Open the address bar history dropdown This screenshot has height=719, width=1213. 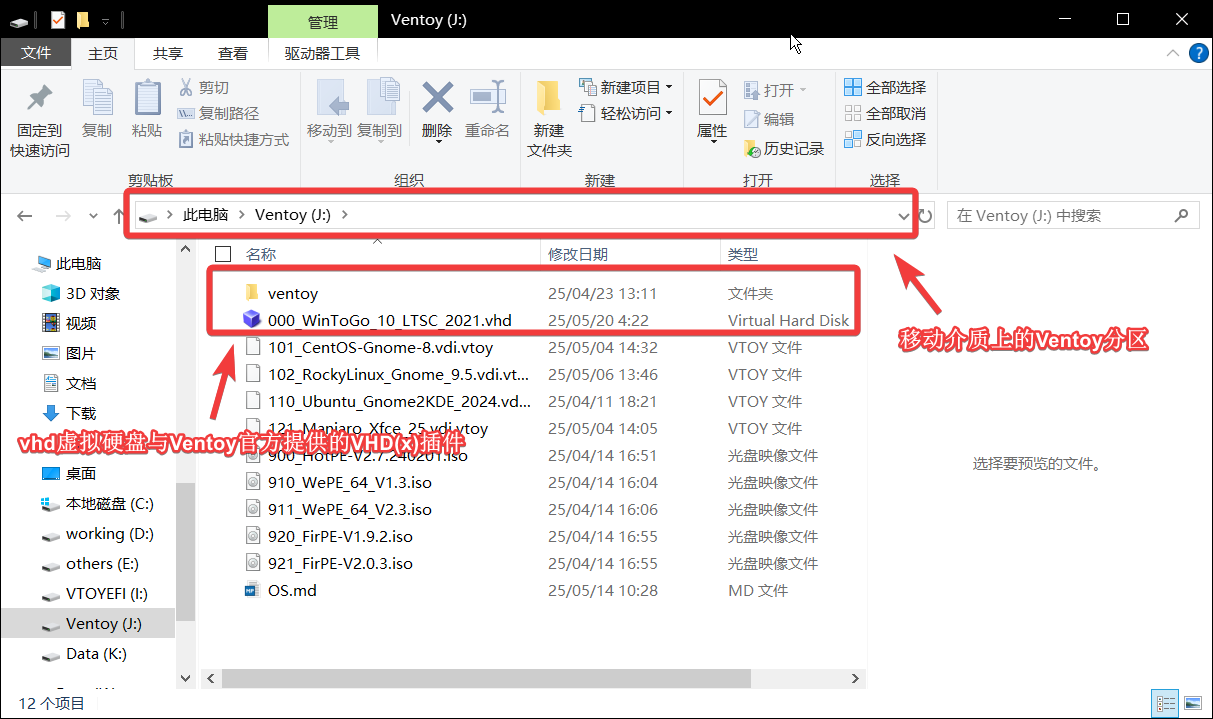point(903,216)
